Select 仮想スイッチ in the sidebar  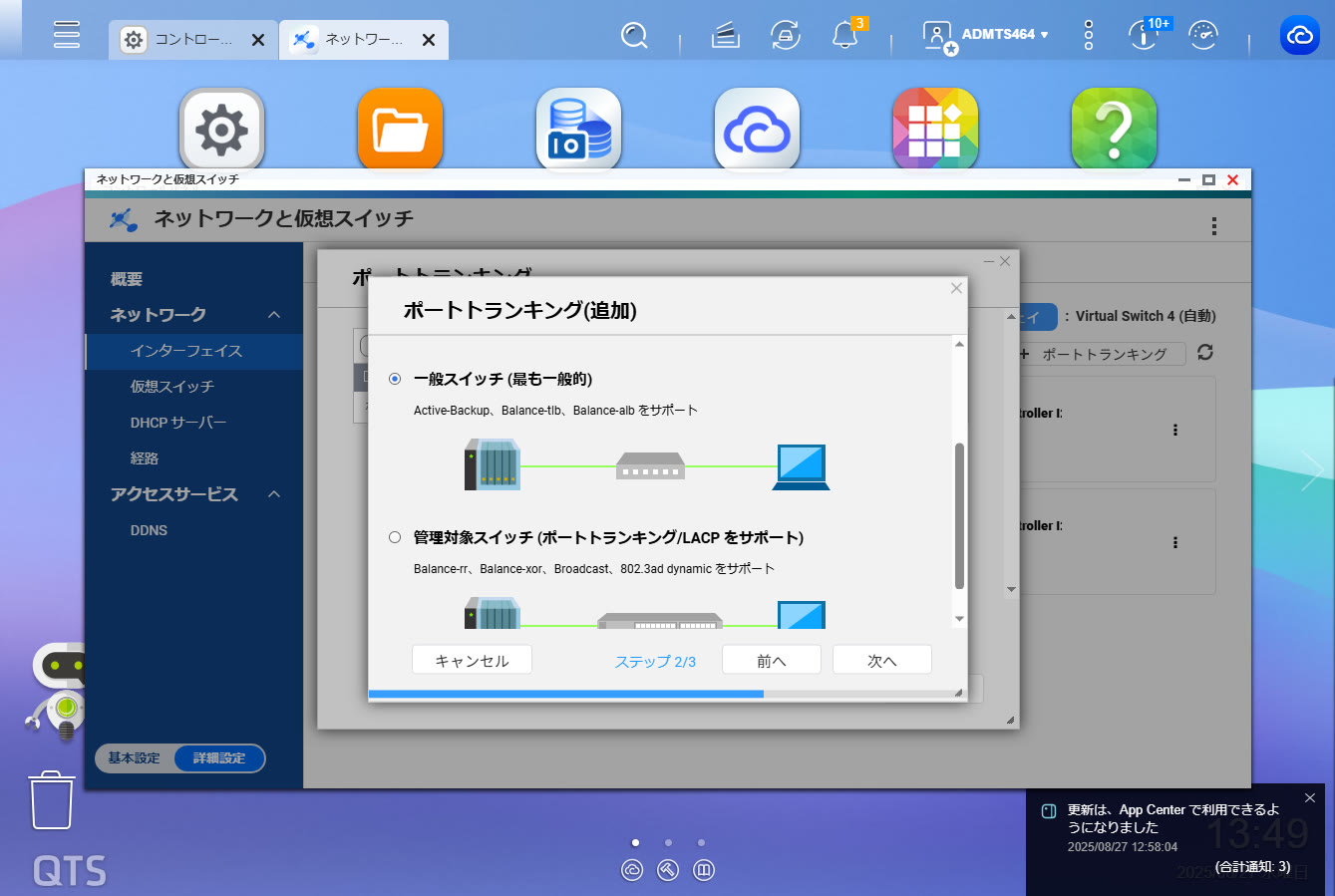(x=171, y=387)
